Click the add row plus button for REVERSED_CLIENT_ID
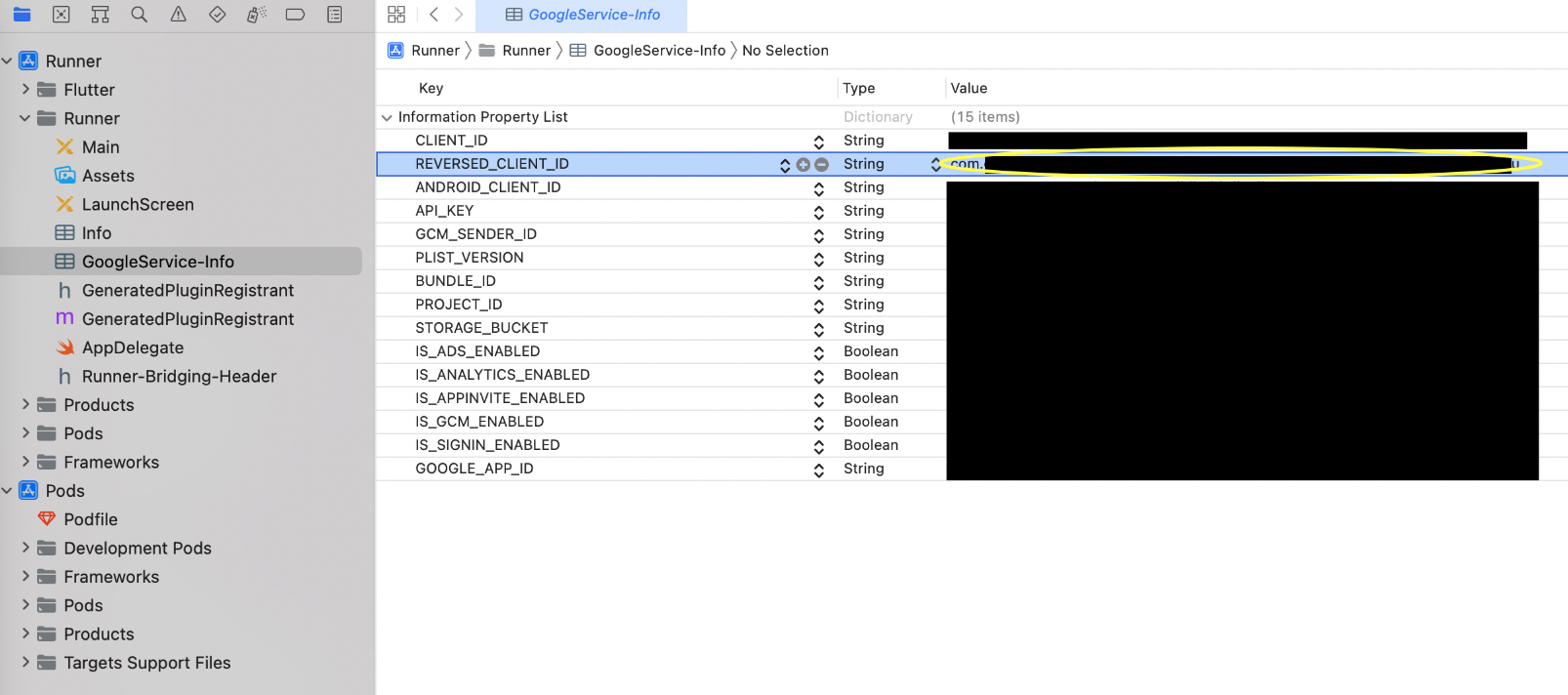The image size is (1568, 695). tap(804, 165)
